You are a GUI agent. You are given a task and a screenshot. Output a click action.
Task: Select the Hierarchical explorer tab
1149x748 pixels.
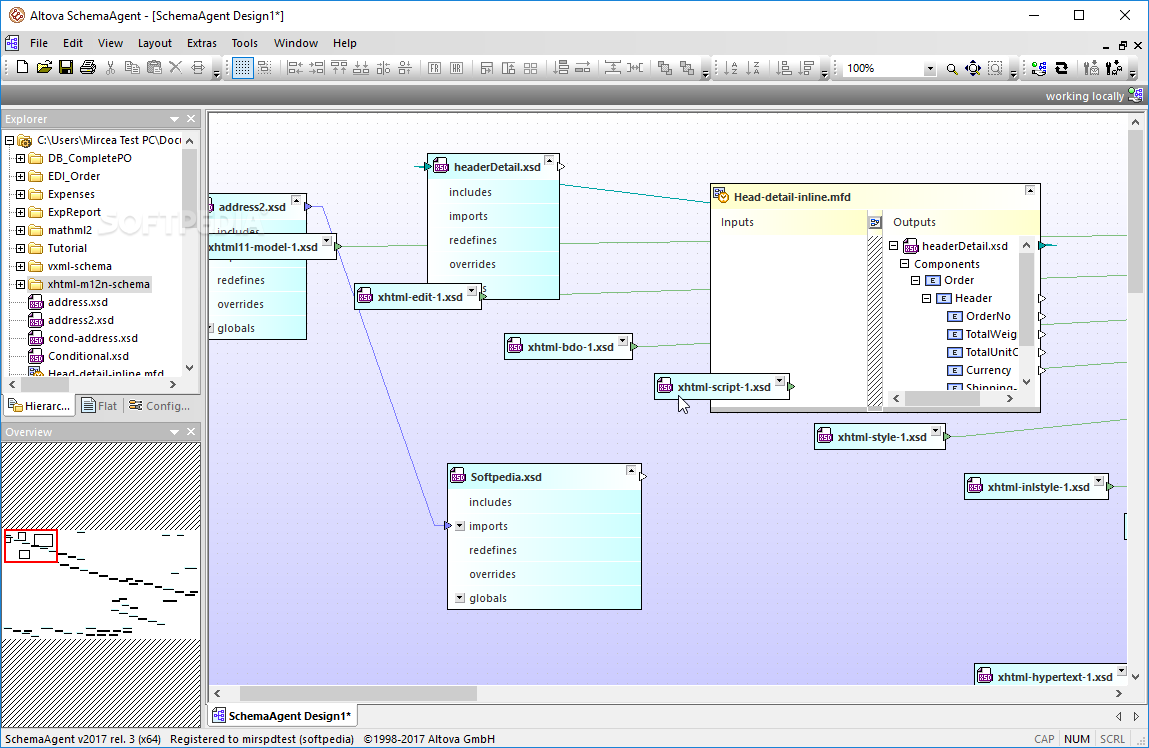point(40,406)
